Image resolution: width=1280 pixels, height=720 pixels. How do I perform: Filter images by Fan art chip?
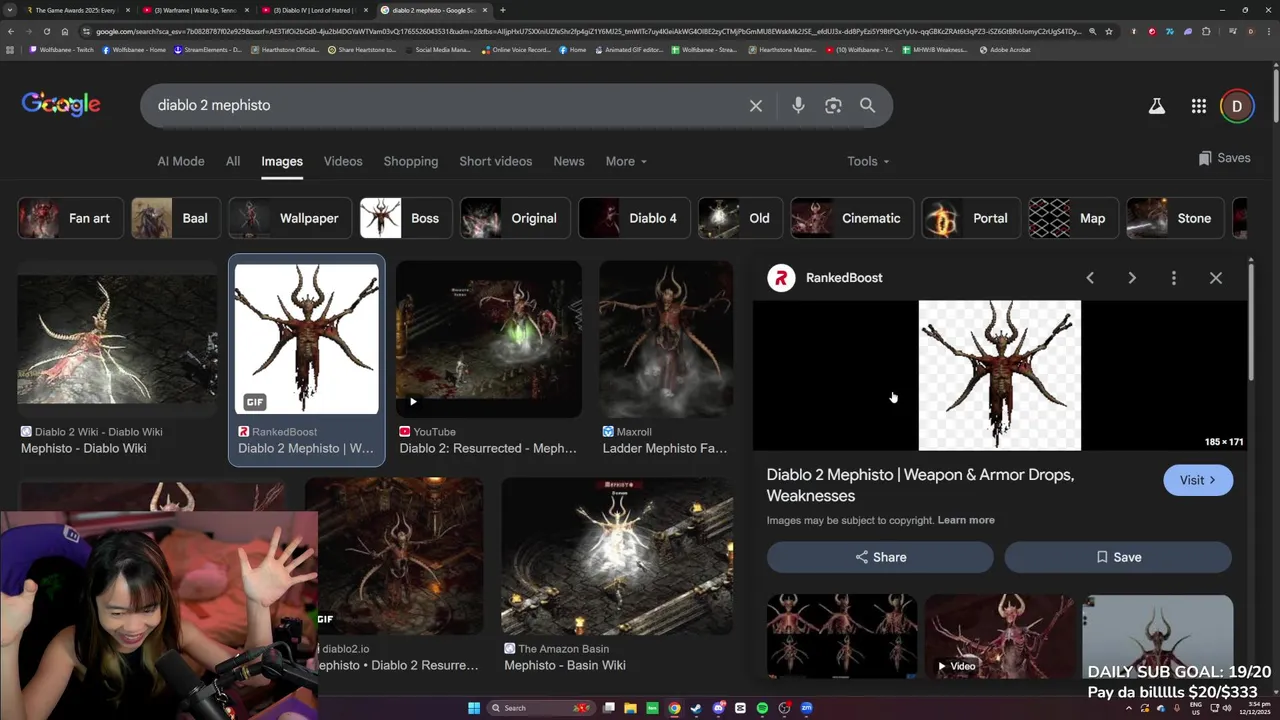[x=70, y=218]
